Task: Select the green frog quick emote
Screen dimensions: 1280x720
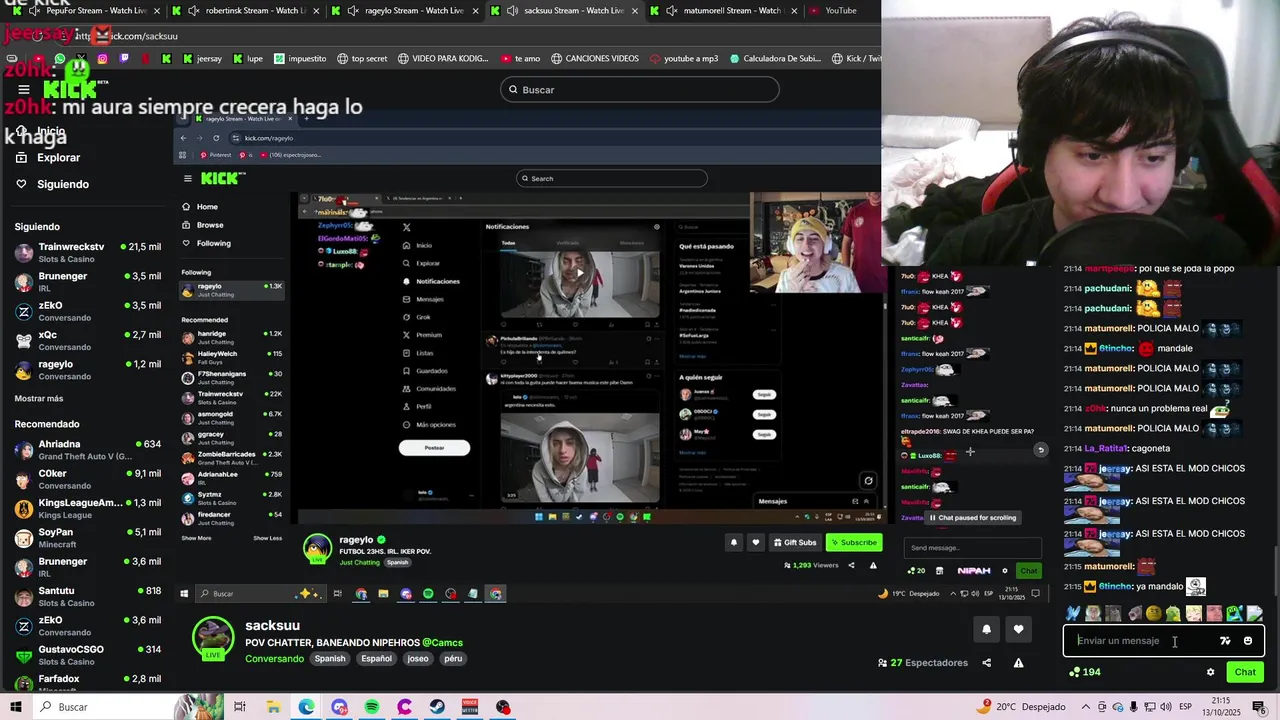Action: [x=1173, y=613]
